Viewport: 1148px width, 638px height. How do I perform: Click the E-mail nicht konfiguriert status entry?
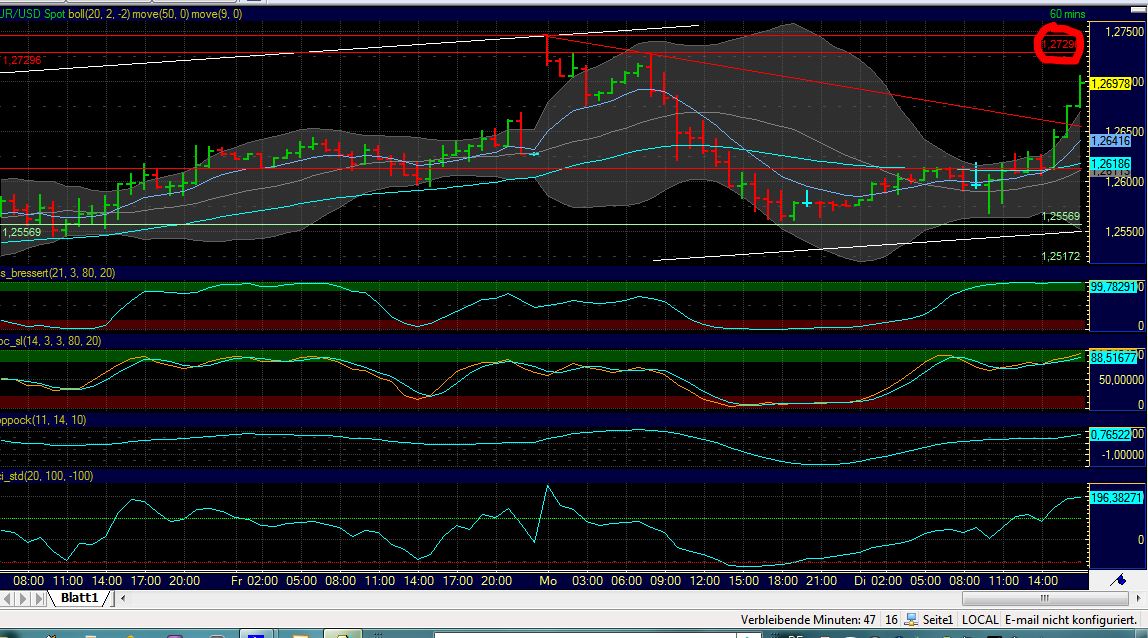click(x=1068, y=619)
